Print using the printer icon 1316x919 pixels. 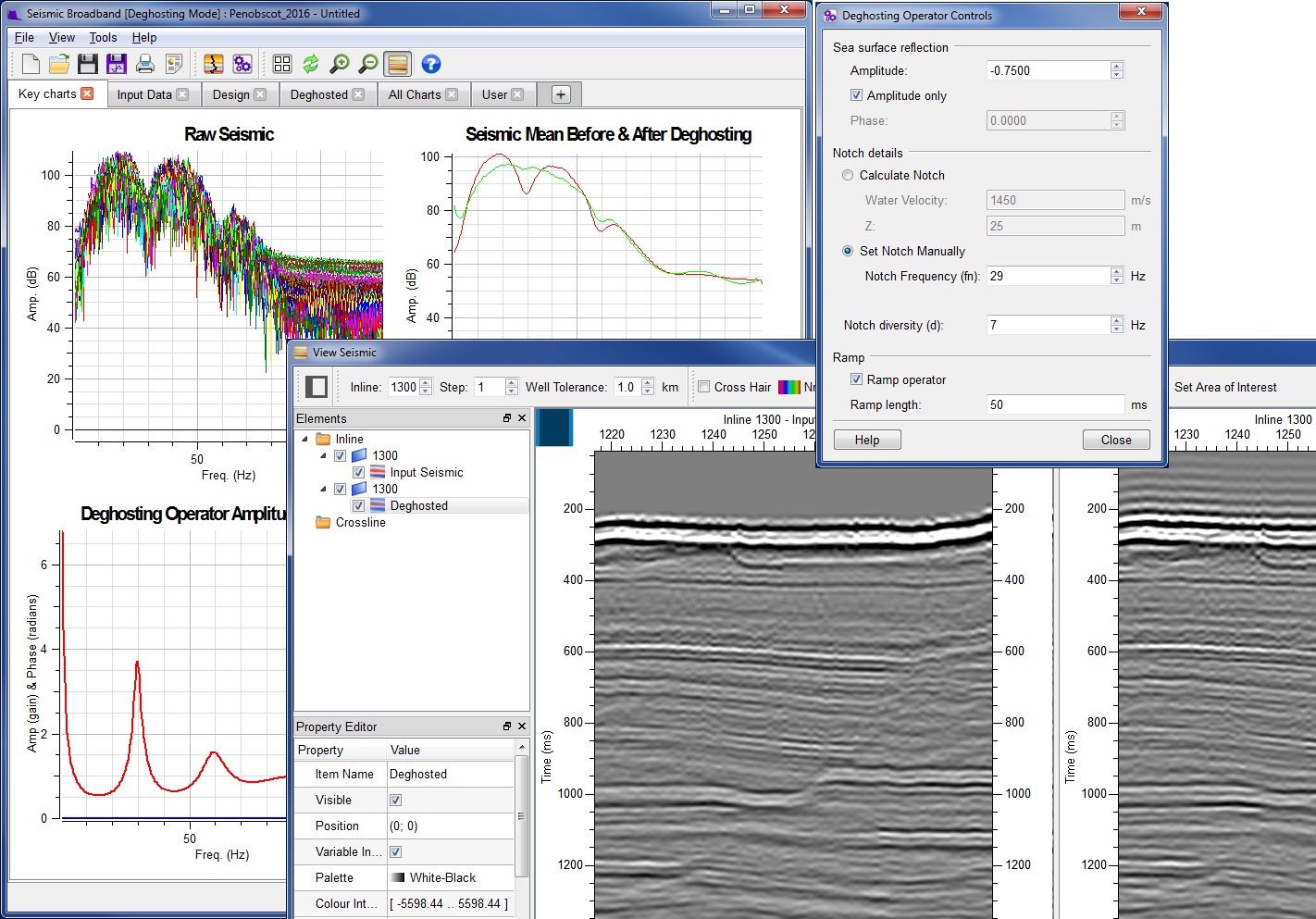[145, 64]
